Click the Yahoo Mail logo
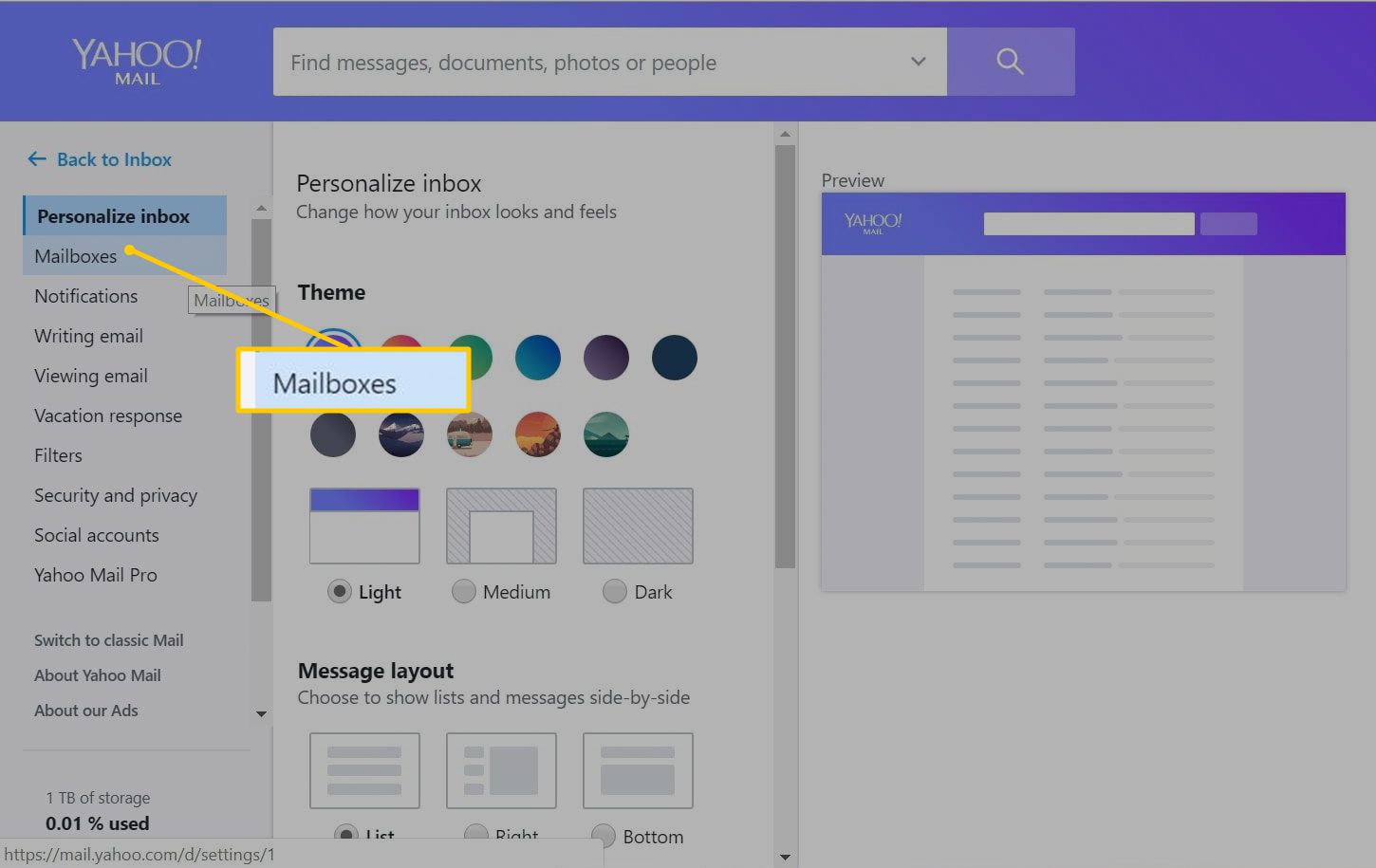Viewport: 1376px width, 868px height. 137,62
